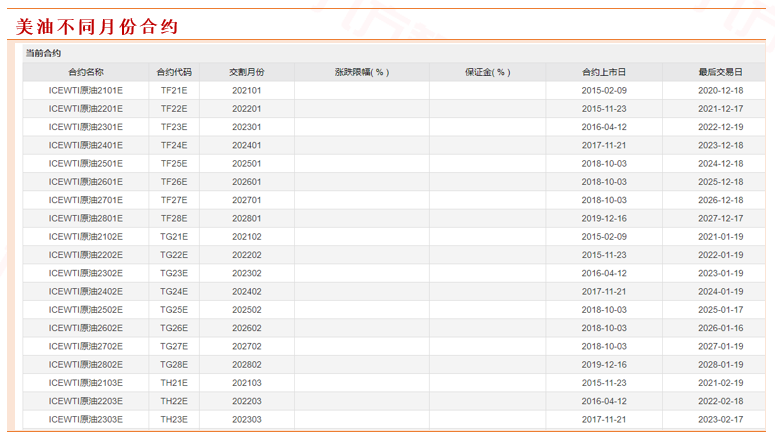Select contract name ICEWTI原油2501E
Image resolution: width=775 pixels, height=440 pixels.
coord(86,164)
